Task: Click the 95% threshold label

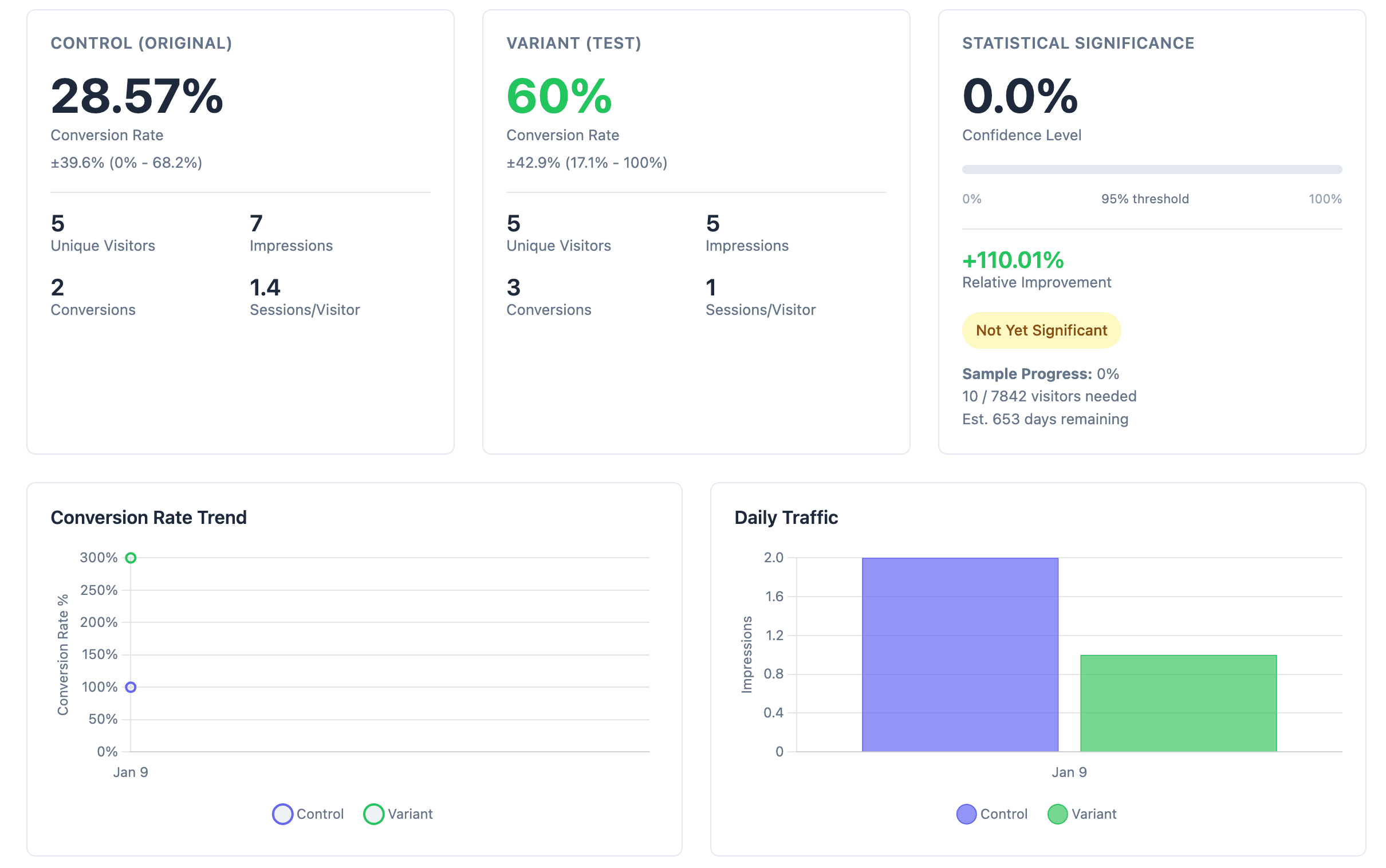Action: pos(1145,199)
